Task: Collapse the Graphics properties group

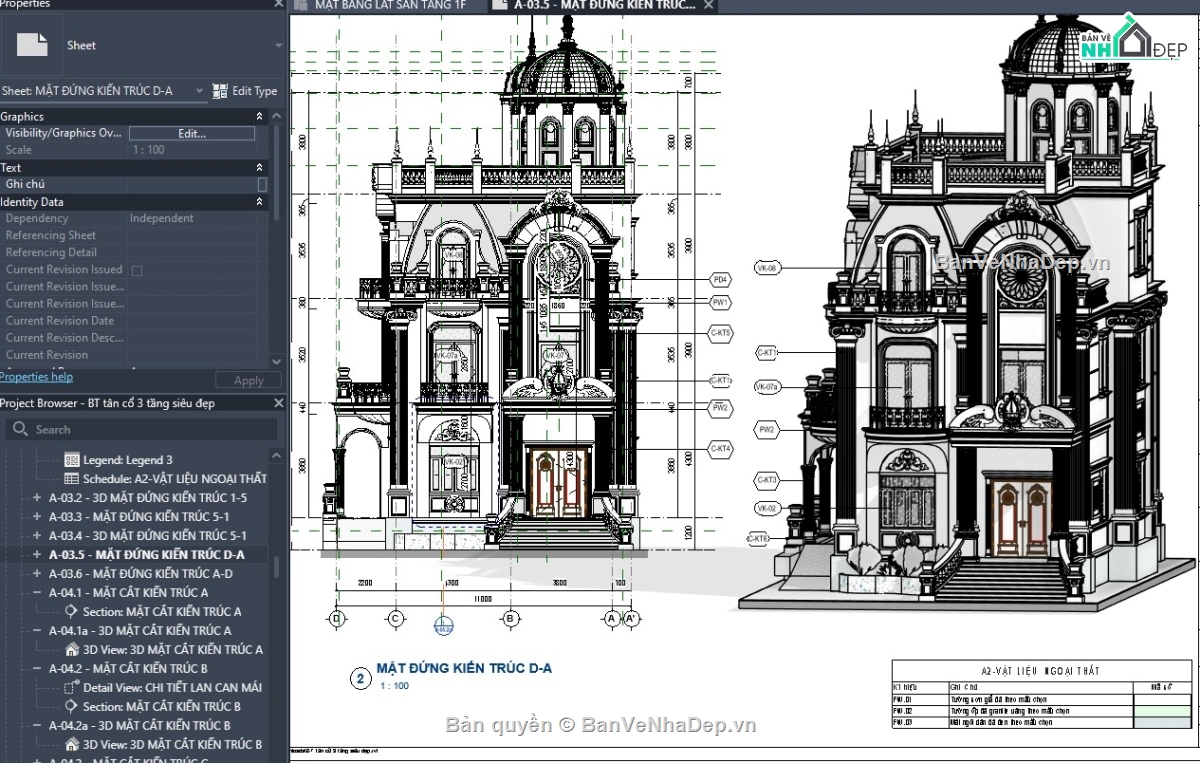Action: [x=260, y=117]
